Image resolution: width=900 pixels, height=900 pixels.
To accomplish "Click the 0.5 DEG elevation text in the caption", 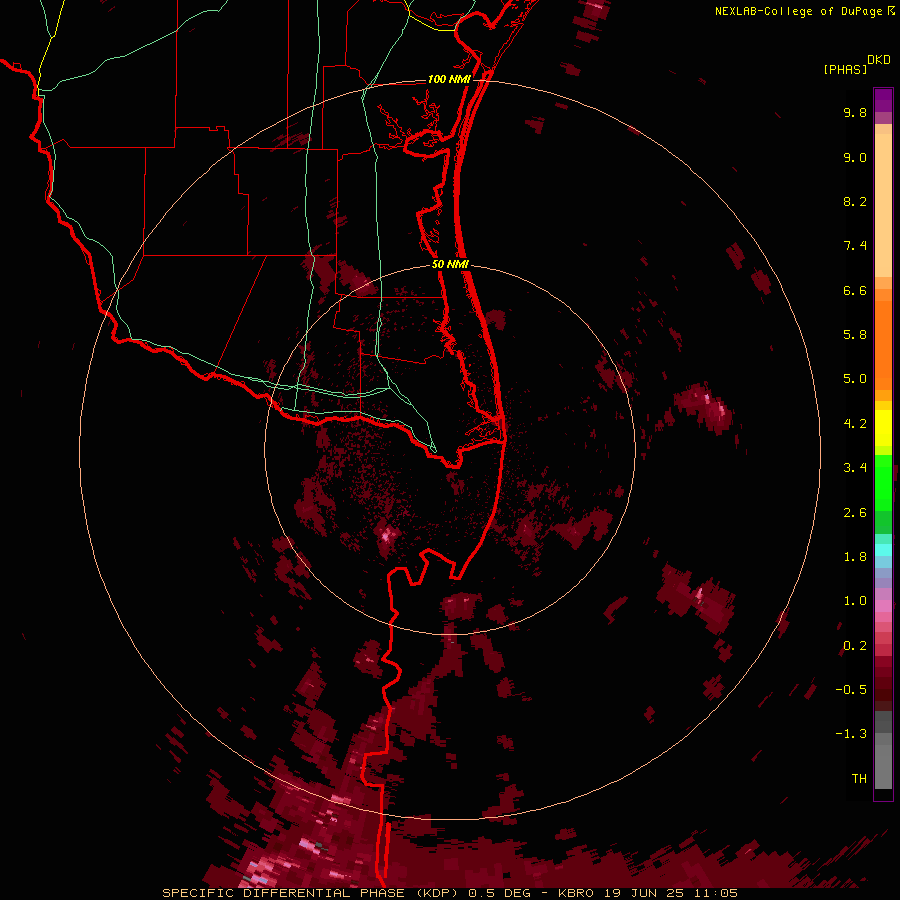I will (499, 893).
